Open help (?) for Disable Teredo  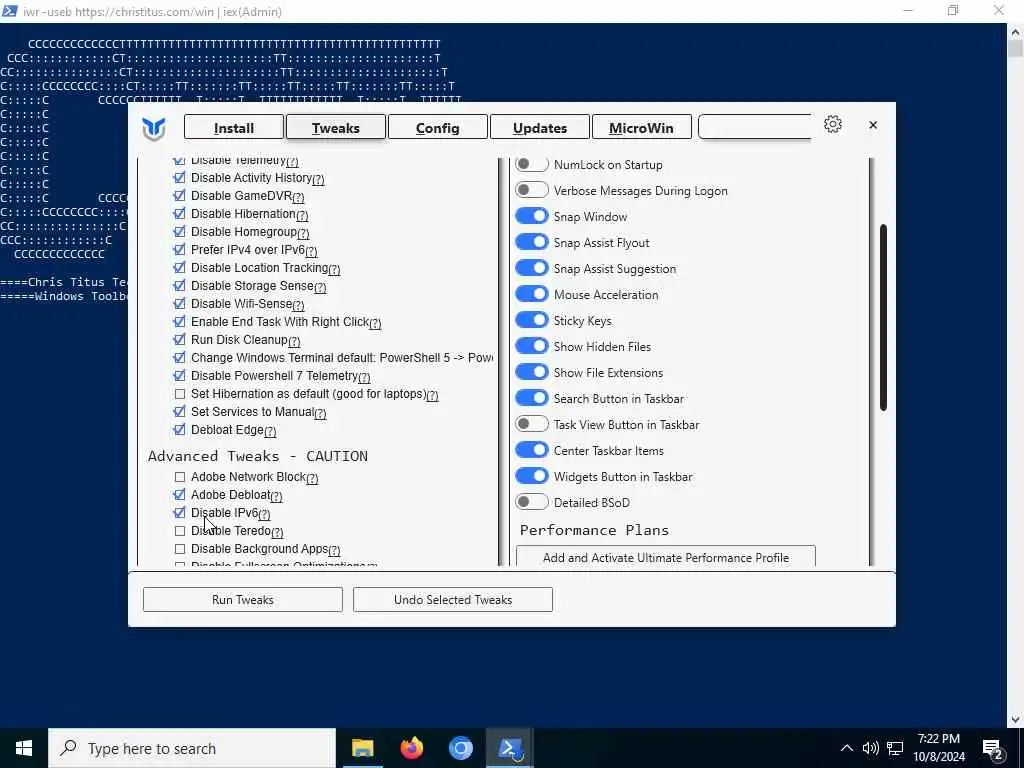pos(277,533)
